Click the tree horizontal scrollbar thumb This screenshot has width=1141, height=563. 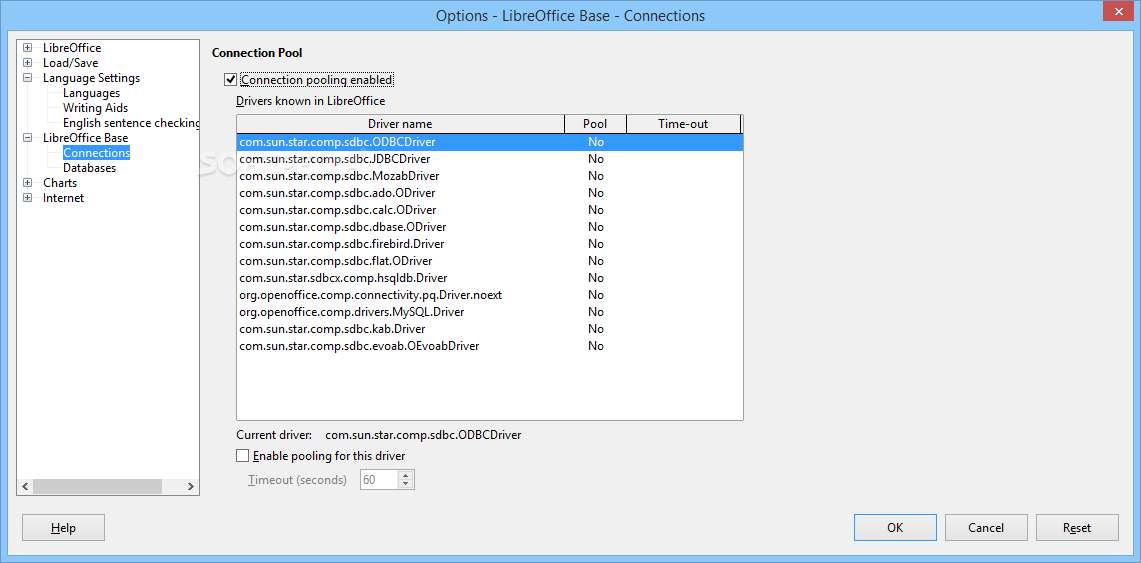97,486
